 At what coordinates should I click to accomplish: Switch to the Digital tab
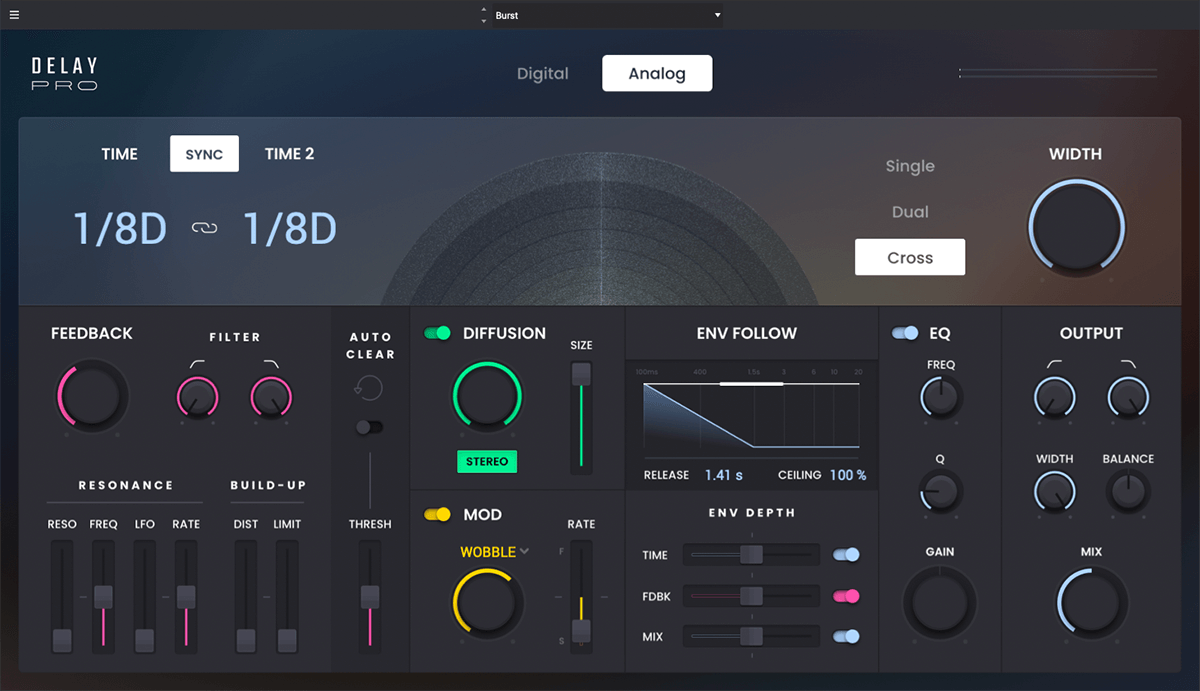coord(542,73)
